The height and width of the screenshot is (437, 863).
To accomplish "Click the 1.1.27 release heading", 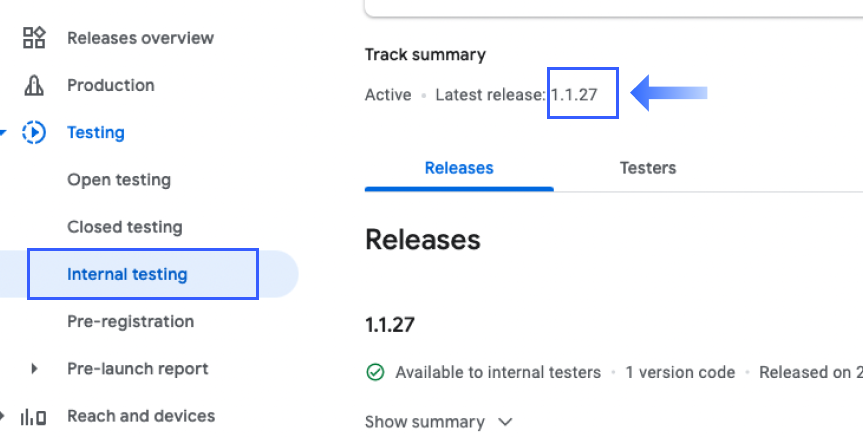I will click(390, 324).
